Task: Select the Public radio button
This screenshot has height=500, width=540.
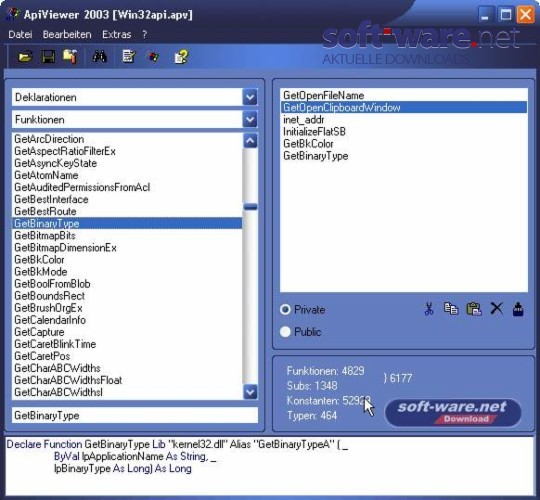Action: pos(285,332)
